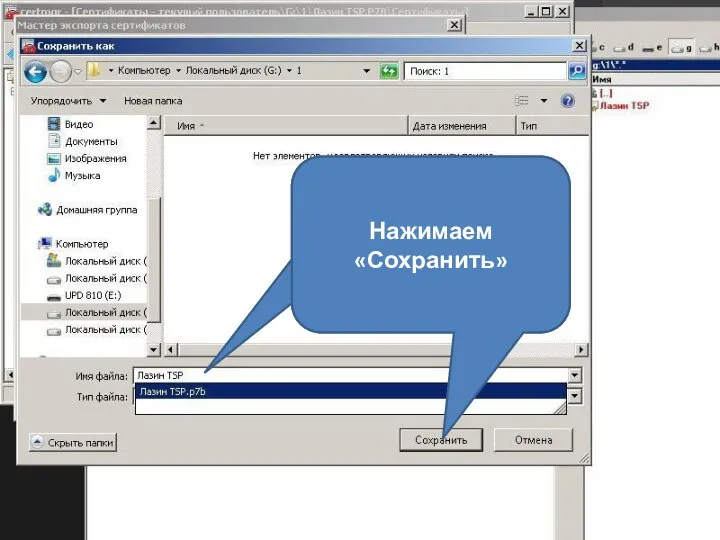
Task: Open the Имя файла dropdown arrow
Action: (x=574, y=376)
